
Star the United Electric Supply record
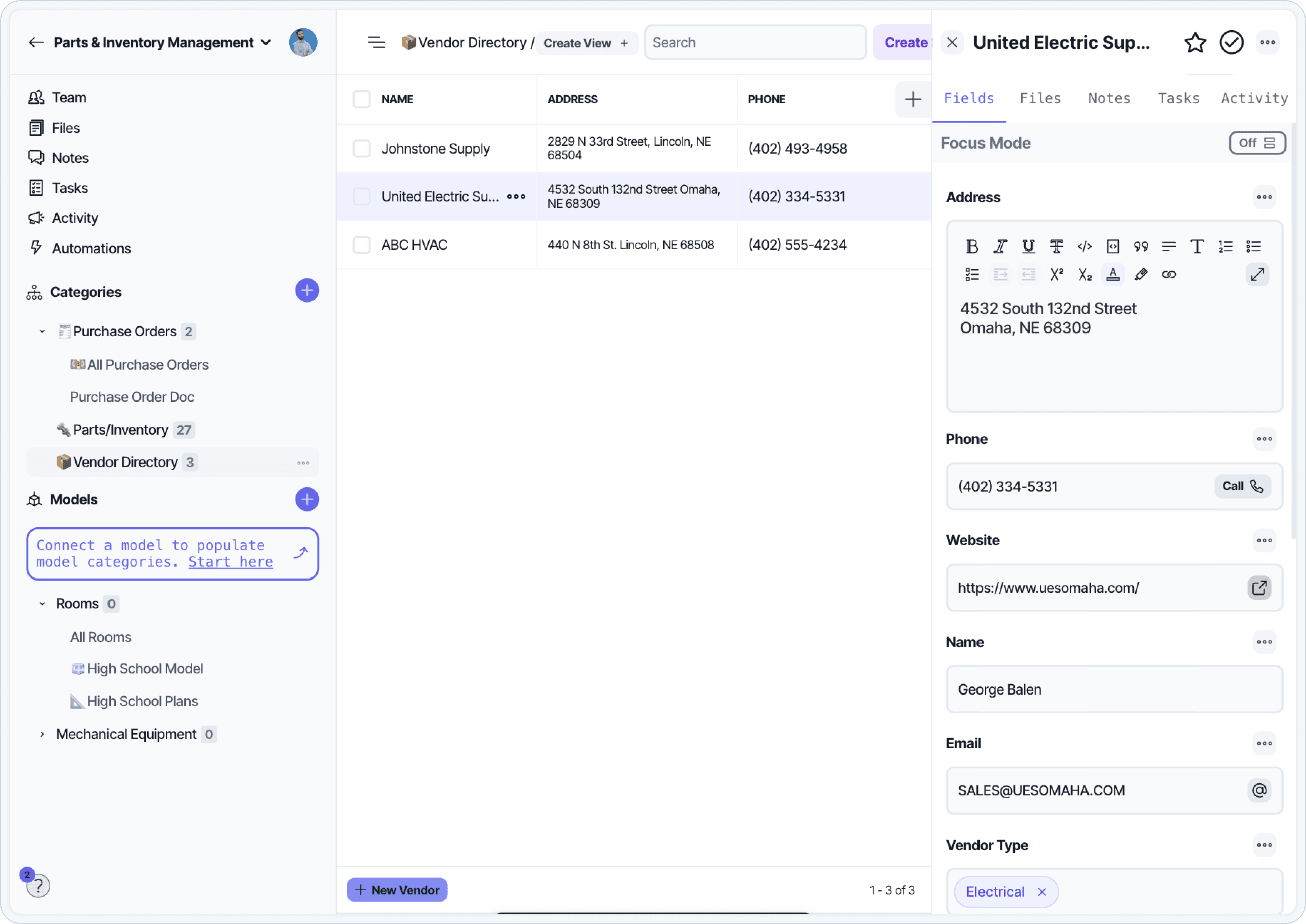(x=1195, y=43)
